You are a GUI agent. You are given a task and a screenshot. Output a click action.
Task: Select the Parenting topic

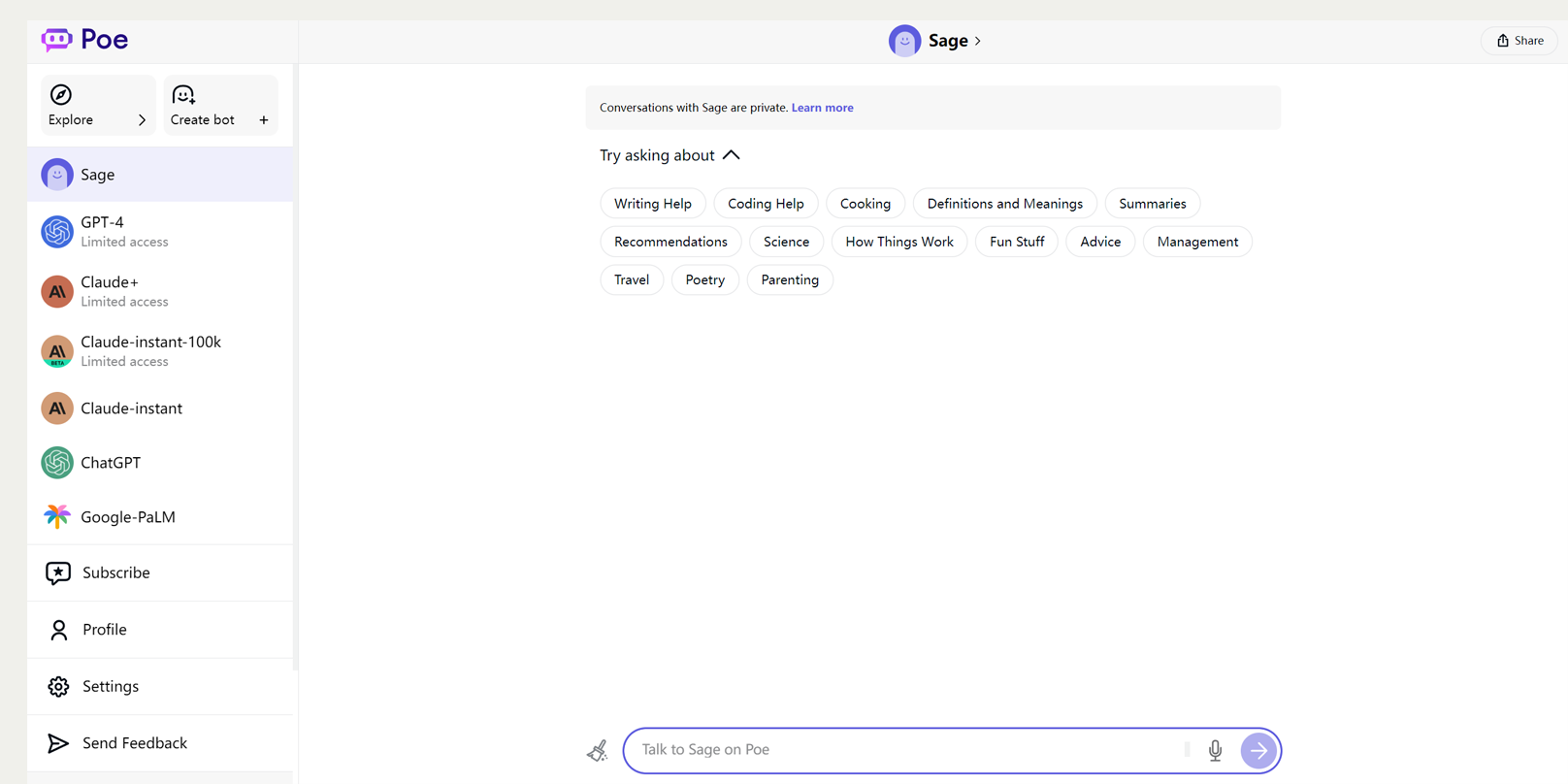[x=790, y=279]
